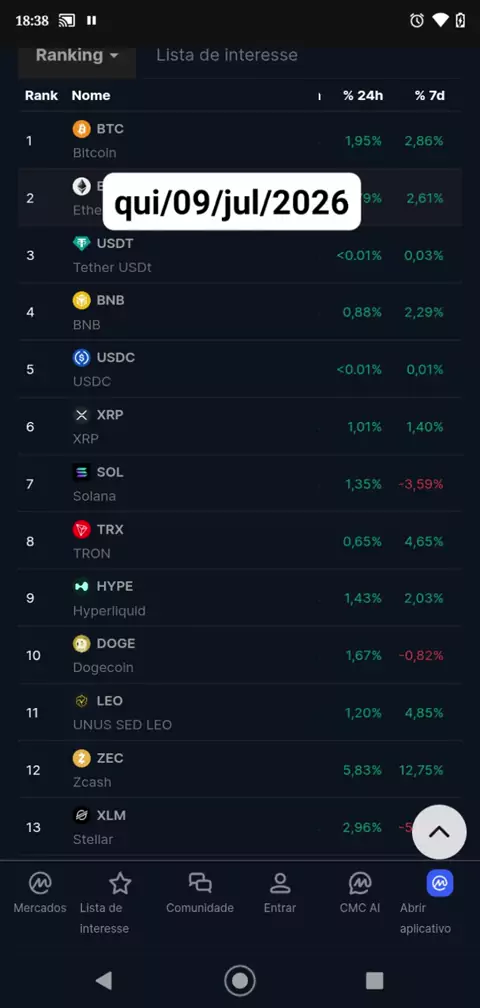Tap Abrir aplicativo button
Viewport: 480px width, 1008px height.
pos(425,903)
